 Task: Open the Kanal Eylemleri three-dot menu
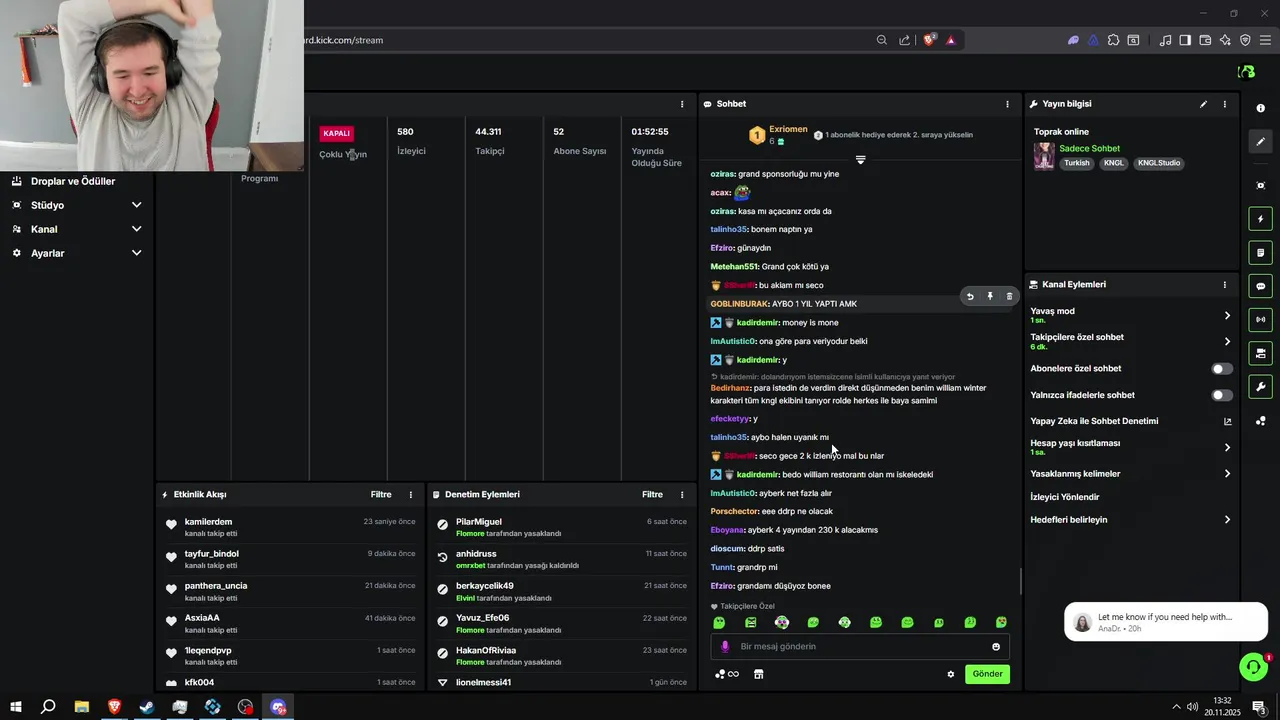tap(1225, 285)
